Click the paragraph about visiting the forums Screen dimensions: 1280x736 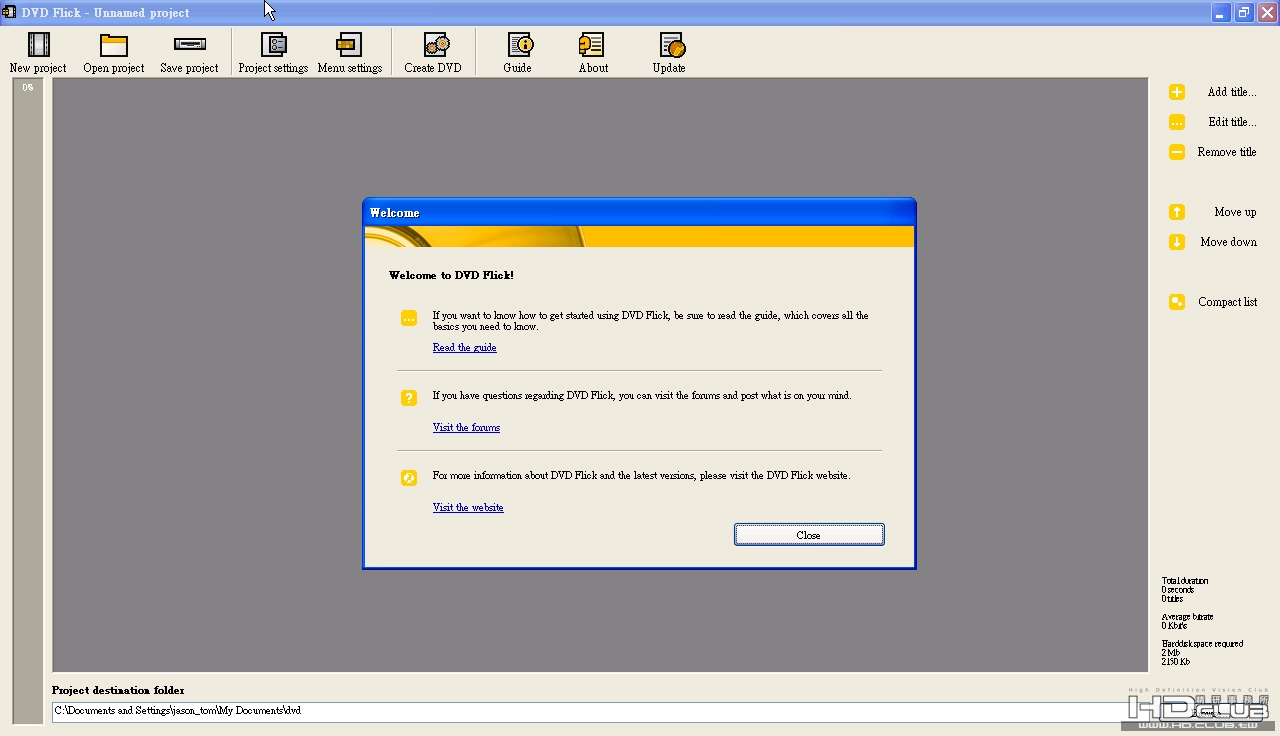pos(642,396)
